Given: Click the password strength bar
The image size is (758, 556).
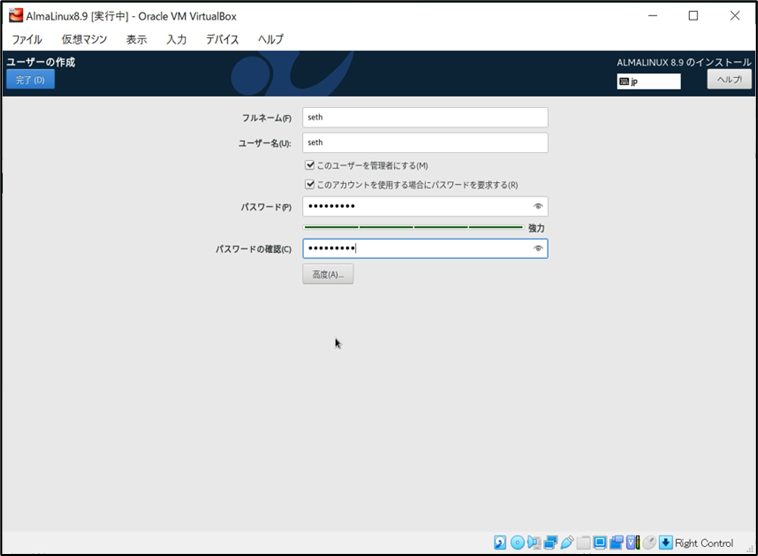Looking at the screenshot, I should (413, 227).
